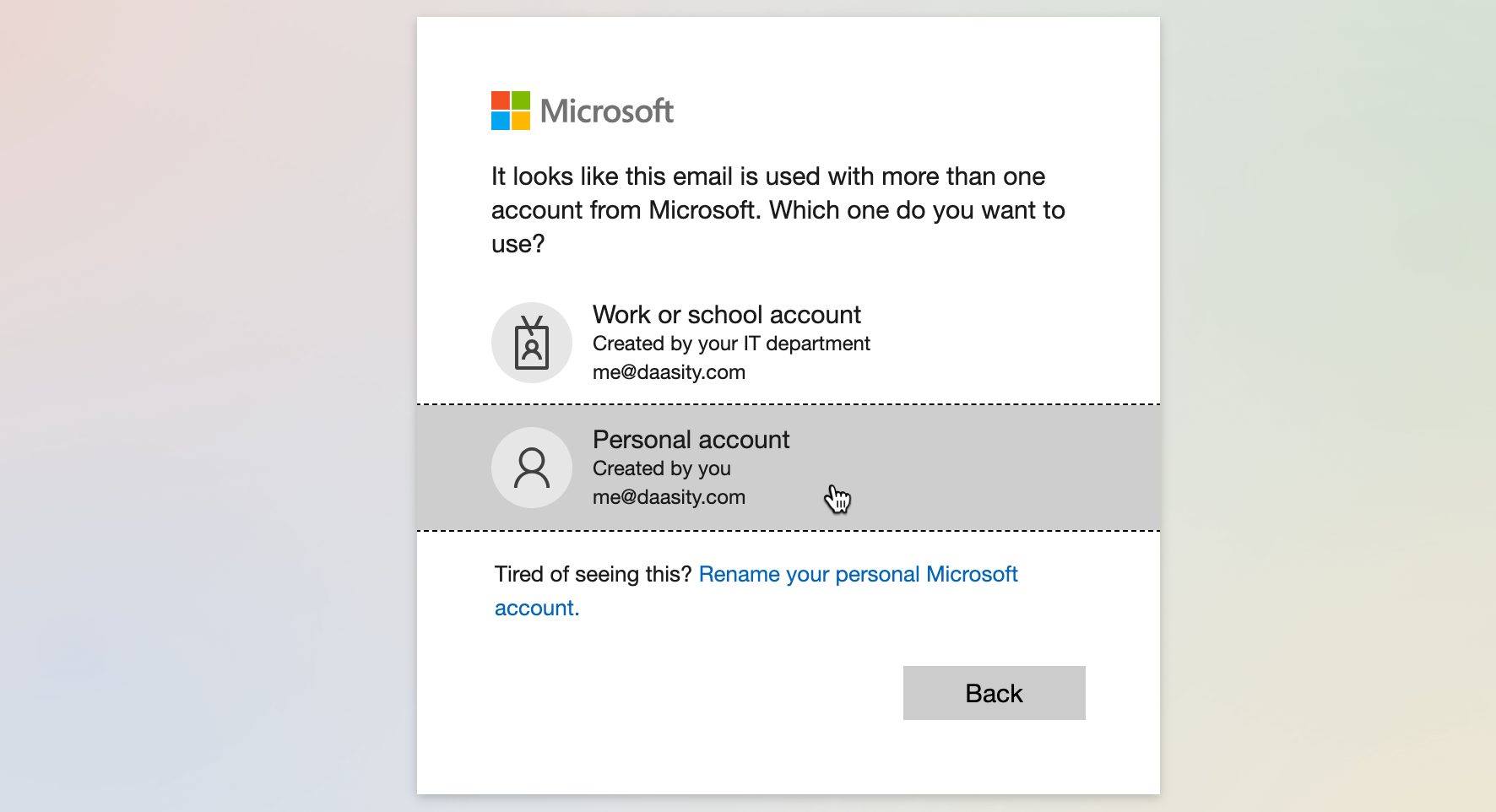
Task: Choose the "Work or school account" title
Action: [x=726, y=315]
